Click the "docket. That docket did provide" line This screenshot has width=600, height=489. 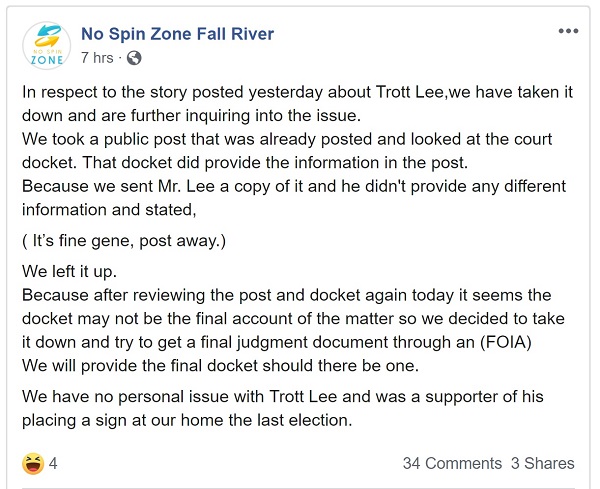coord(245,163)
